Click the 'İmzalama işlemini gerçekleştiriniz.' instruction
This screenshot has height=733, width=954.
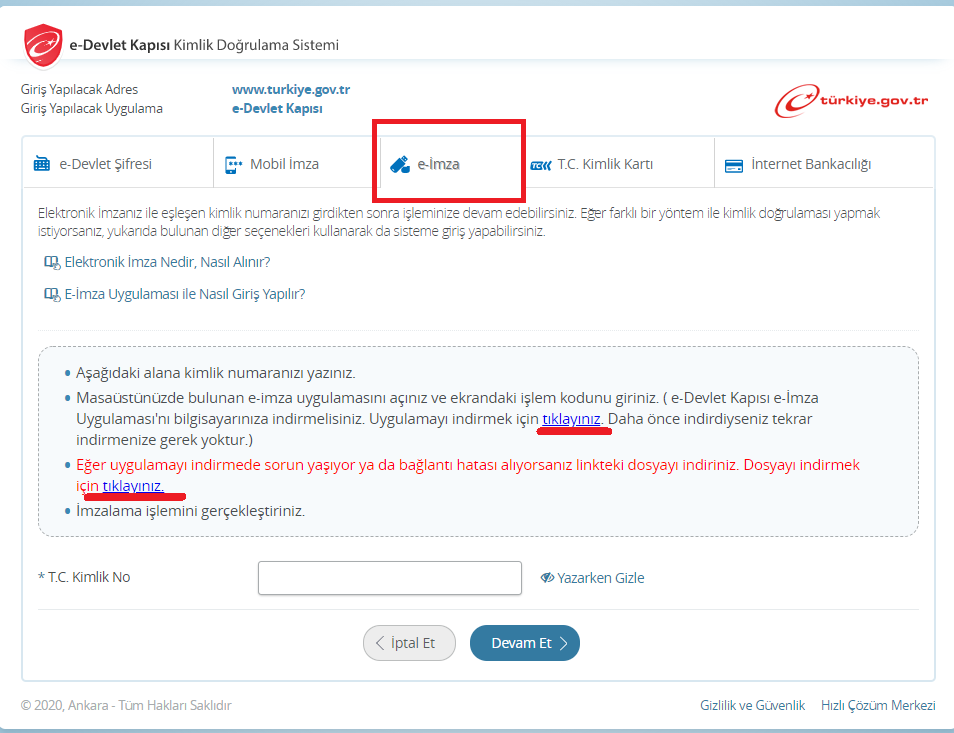click(190, 511)
